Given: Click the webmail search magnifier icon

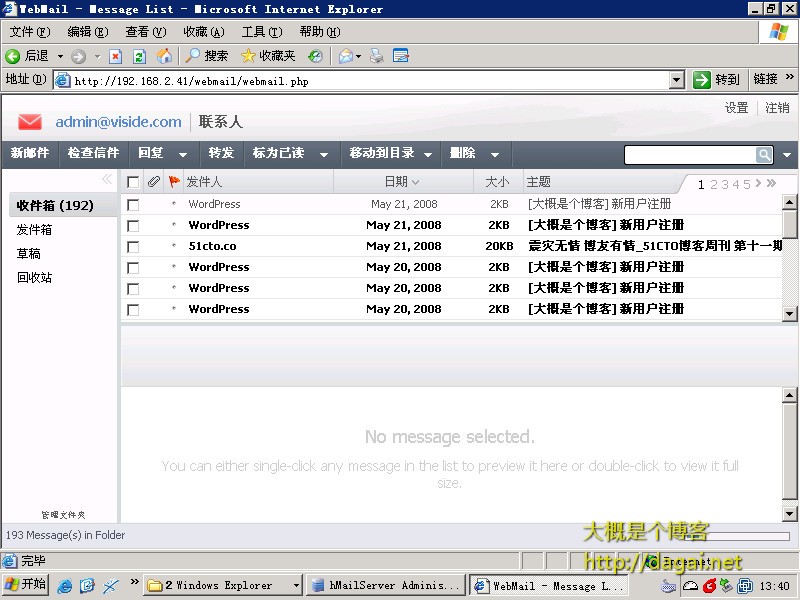Looking at the screenshot, I should 764,154.
